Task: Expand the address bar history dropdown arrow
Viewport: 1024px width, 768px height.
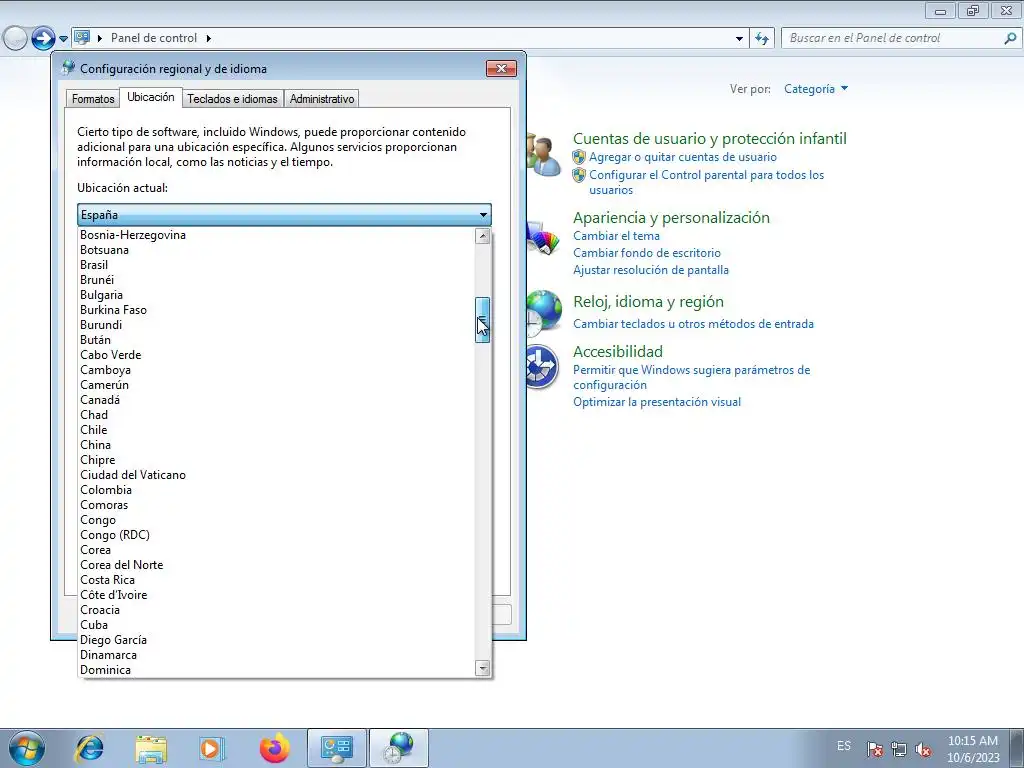Action: 739,39
